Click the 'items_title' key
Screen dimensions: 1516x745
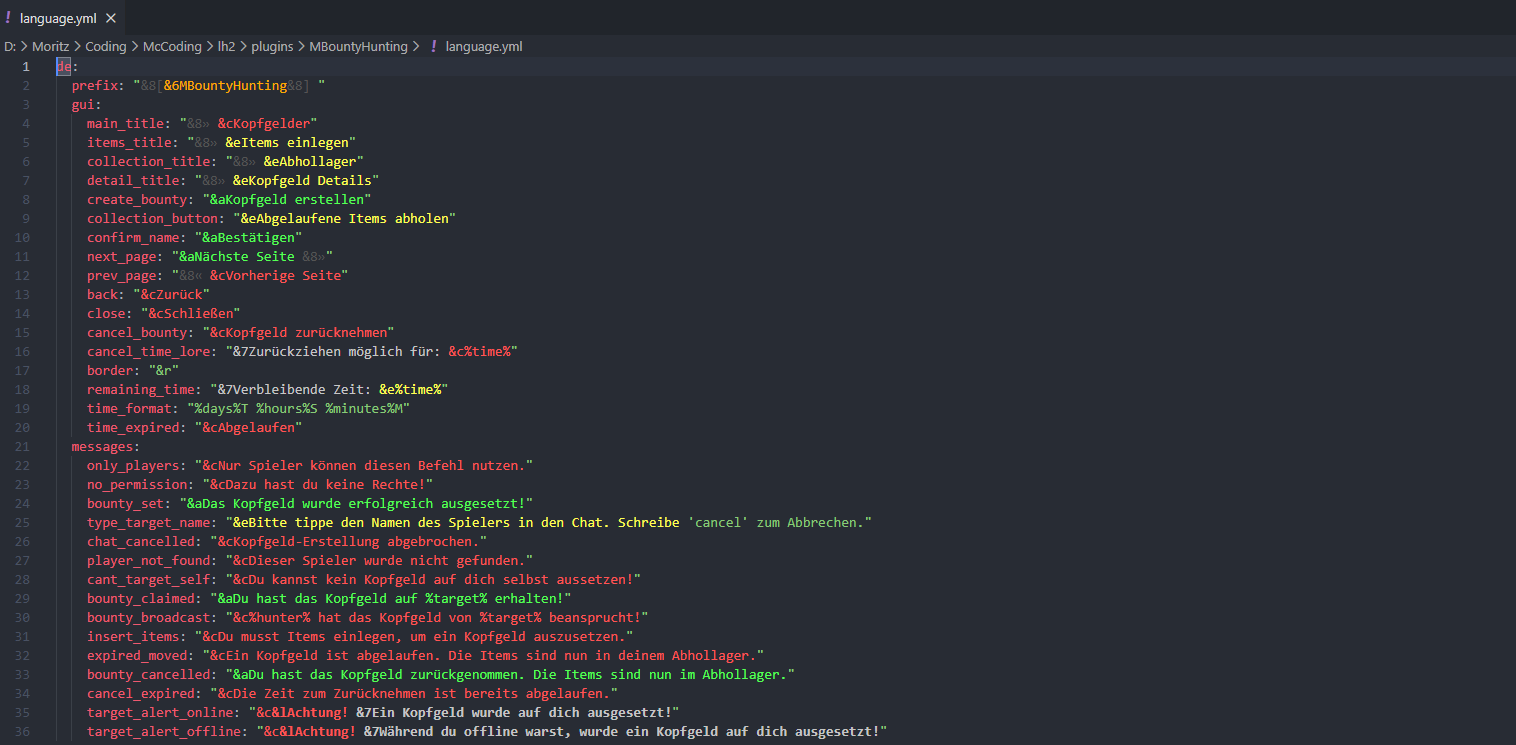coord(129,142)
